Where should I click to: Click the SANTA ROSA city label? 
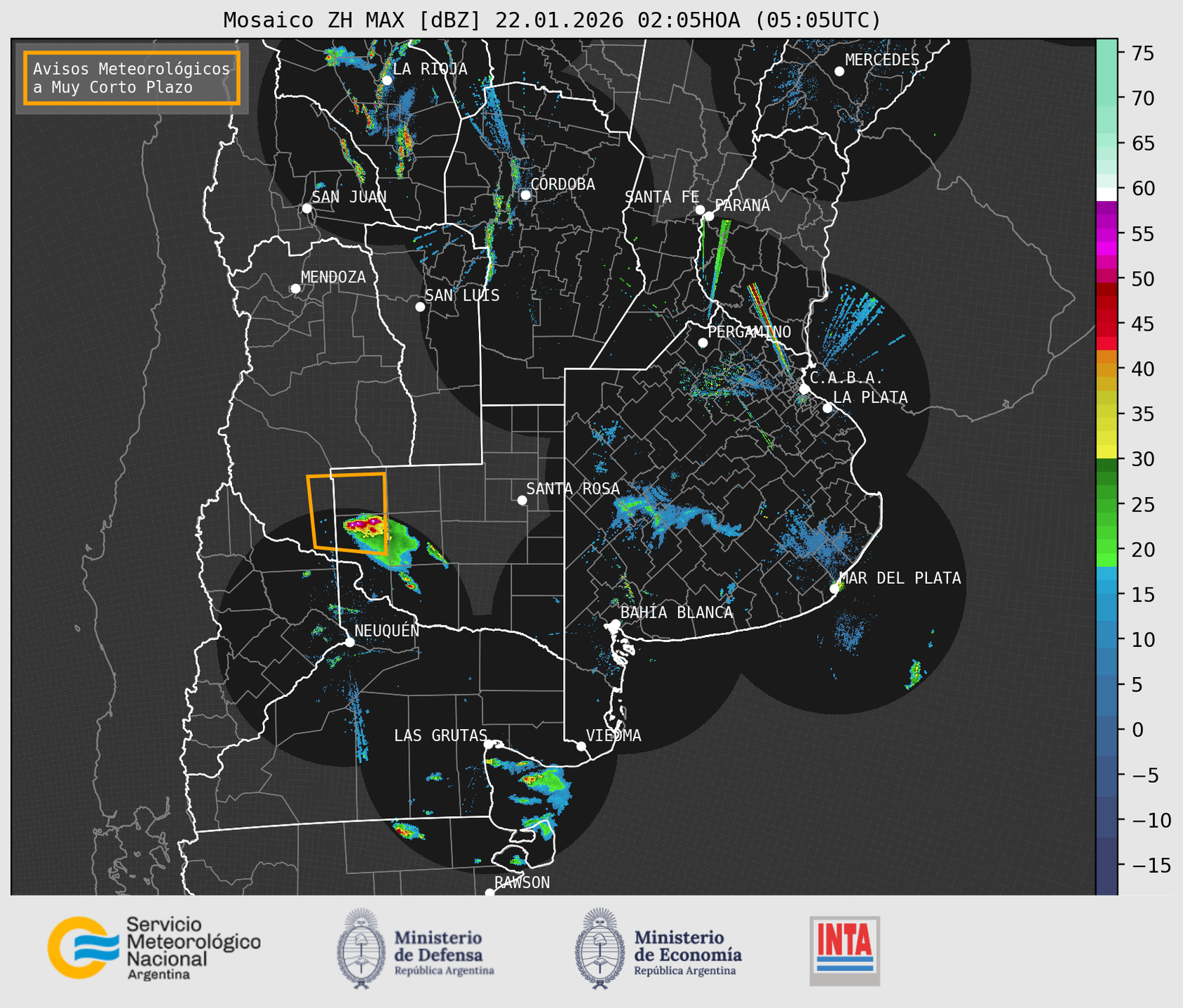point(573,489)
